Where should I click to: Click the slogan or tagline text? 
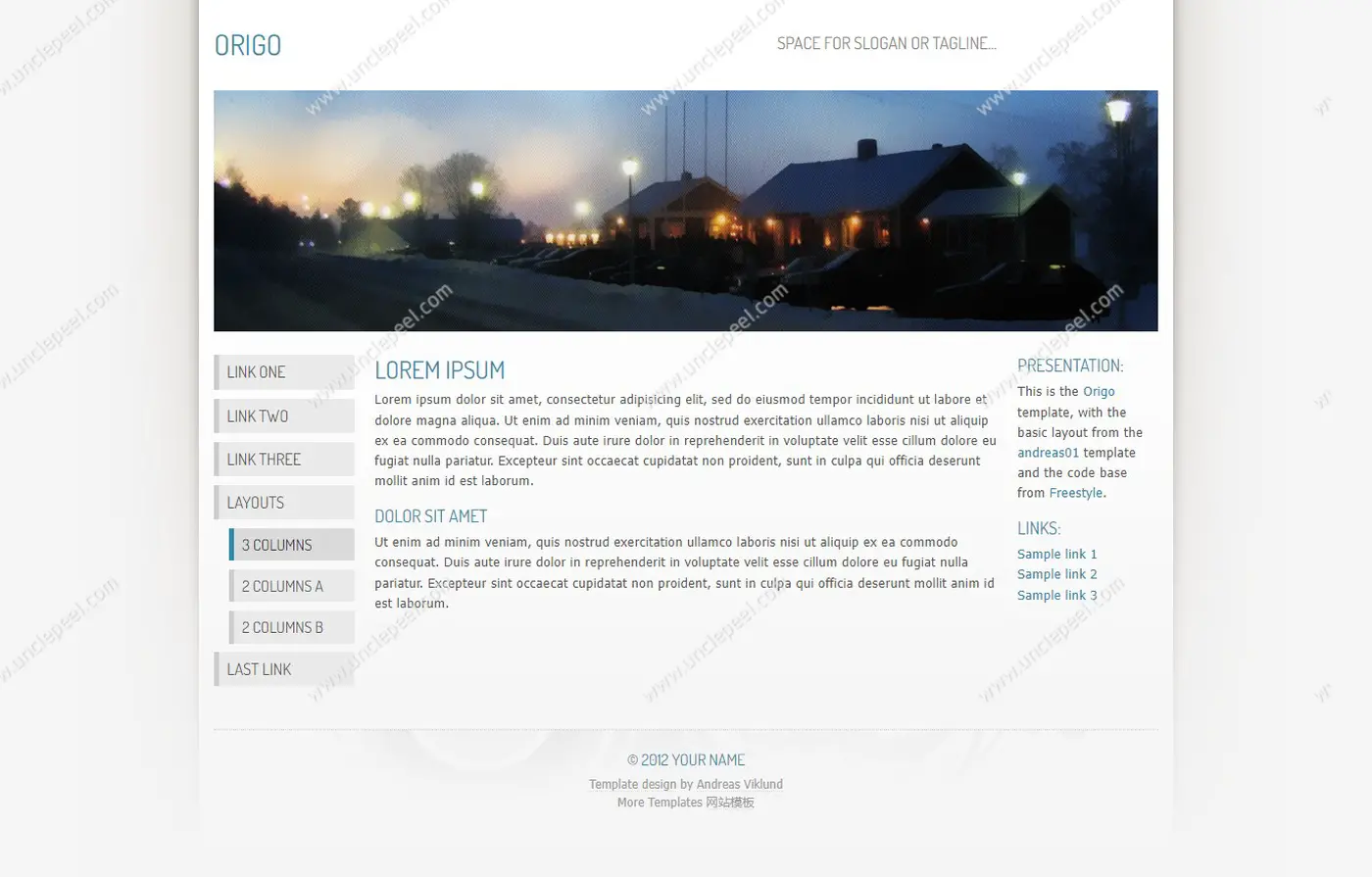point(886,43)
